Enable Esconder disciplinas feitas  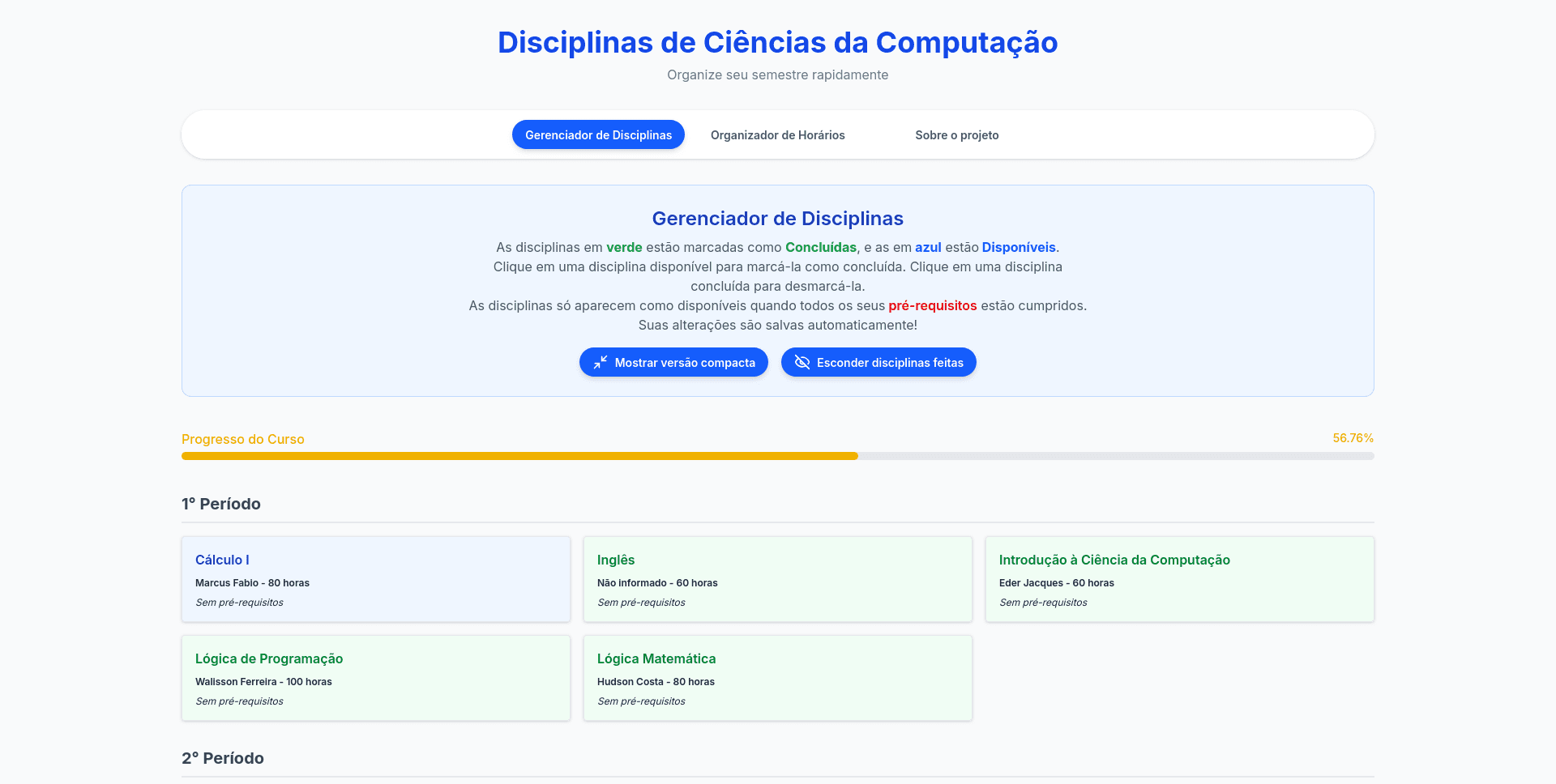tap(878, 362)
